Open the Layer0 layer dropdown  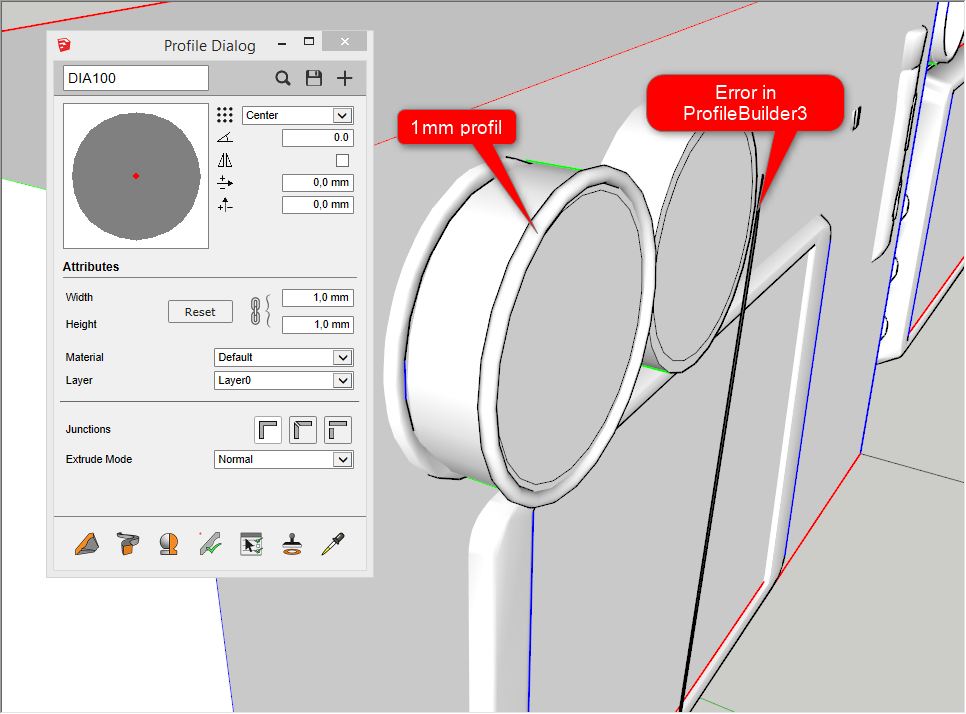tap(283, 380)
